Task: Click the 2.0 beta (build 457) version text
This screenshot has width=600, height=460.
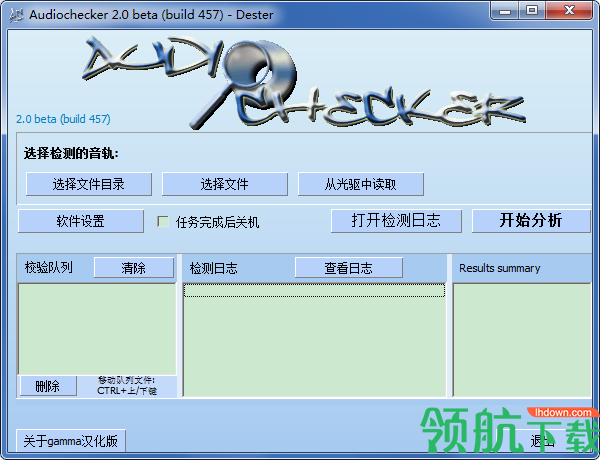Action: 63,119
